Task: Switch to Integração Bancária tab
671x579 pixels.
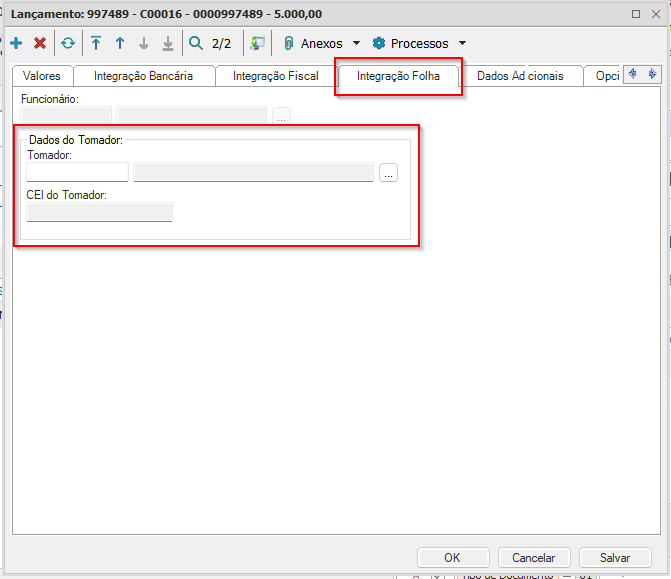Action: [143, 76]
